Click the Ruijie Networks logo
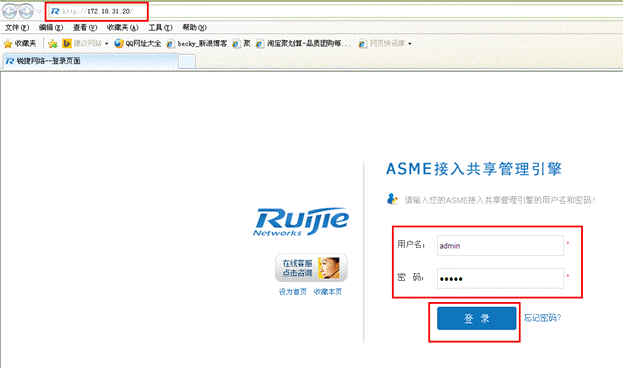The image size is (623, 368). coord(301,221)
